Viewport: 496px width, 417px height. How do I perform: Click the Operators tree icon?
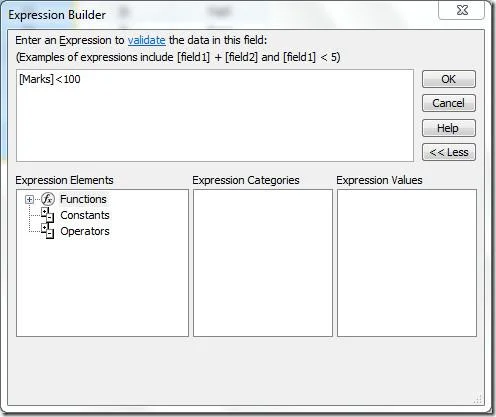(x=47, y=231)
